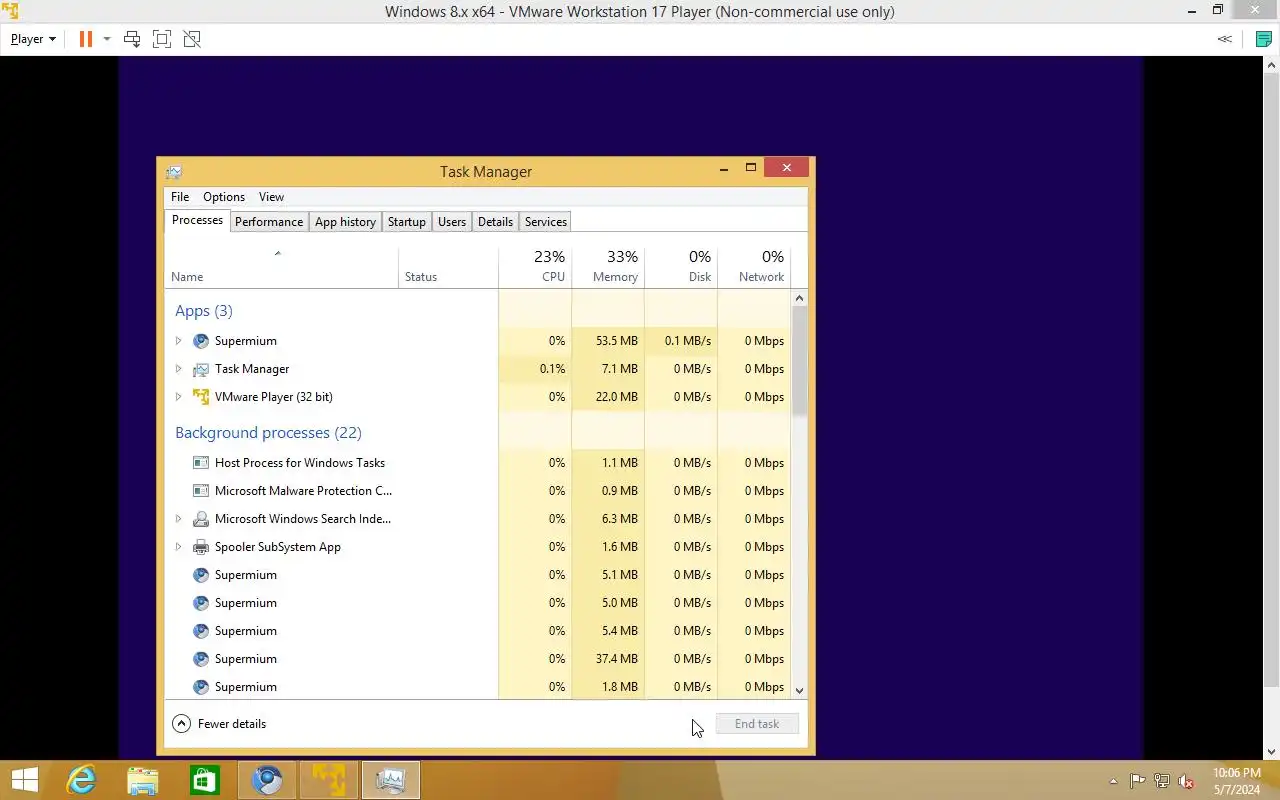Collapse the VMware toolbar with double chevron
Image resolution: width=1280 pixels, height=800 pixels.
1224,39
